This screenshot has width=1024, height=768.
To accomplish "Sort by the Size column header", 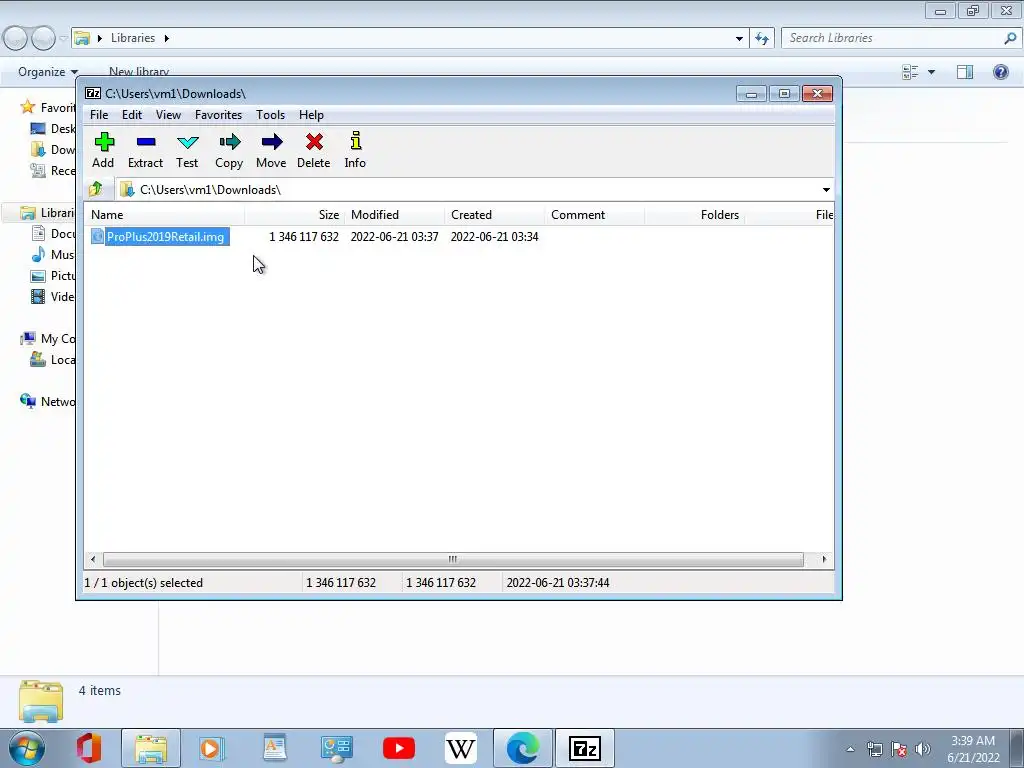I will pos(295,215).
